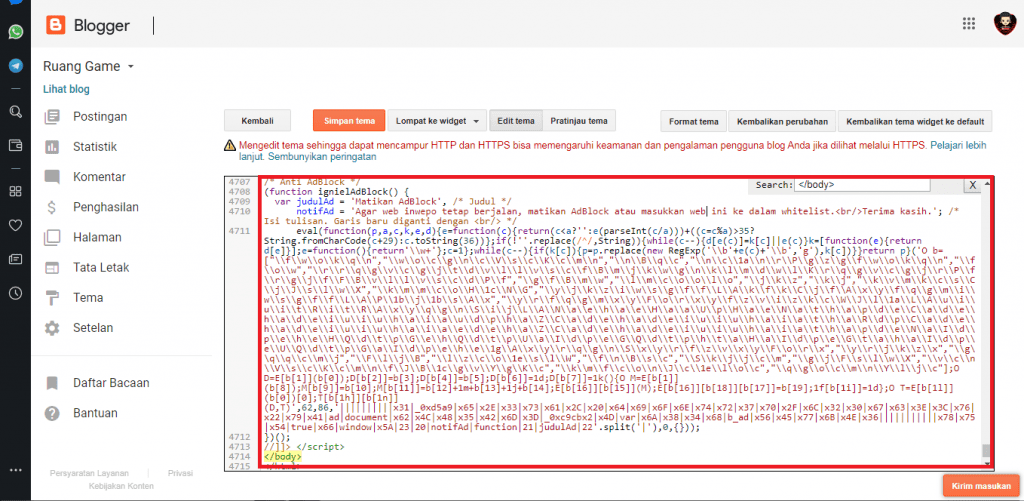Click Kembalikan tema widget ke default

(x=915, y=121)
